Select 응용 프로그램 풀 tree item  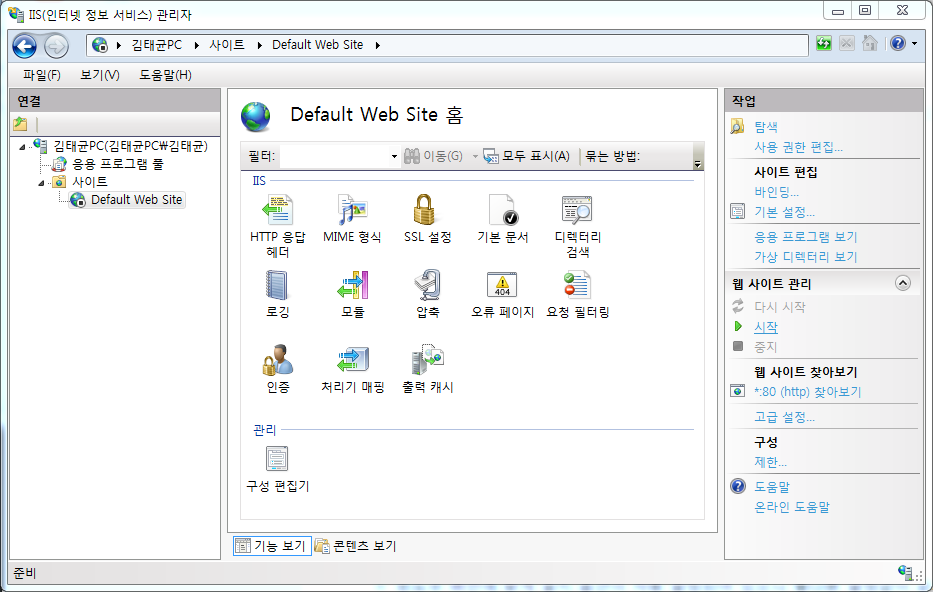click(x=117, y=164)
